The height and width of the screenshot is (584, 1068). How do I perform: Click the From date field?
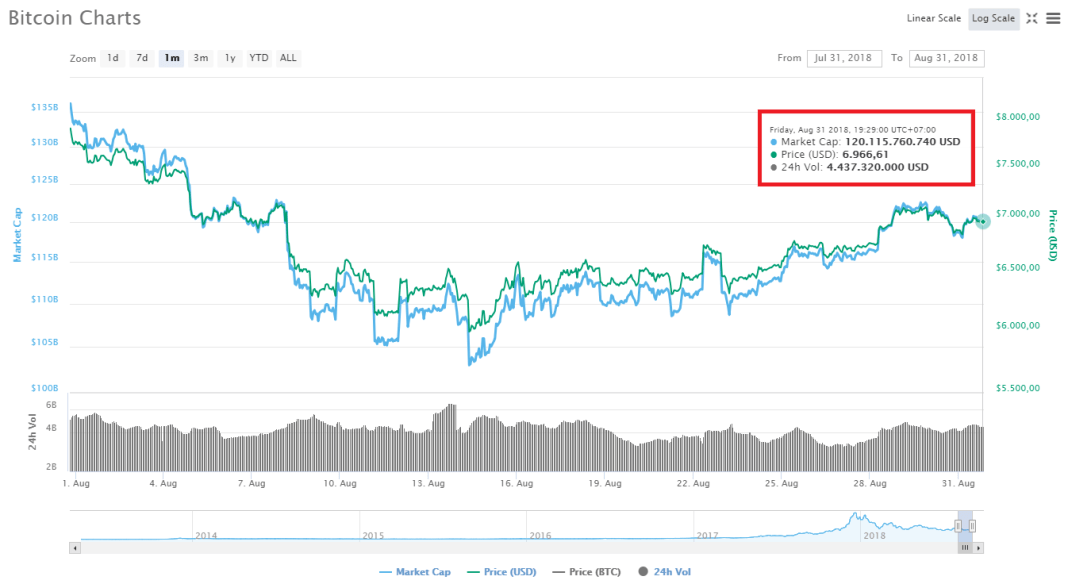tap(844, 58)
